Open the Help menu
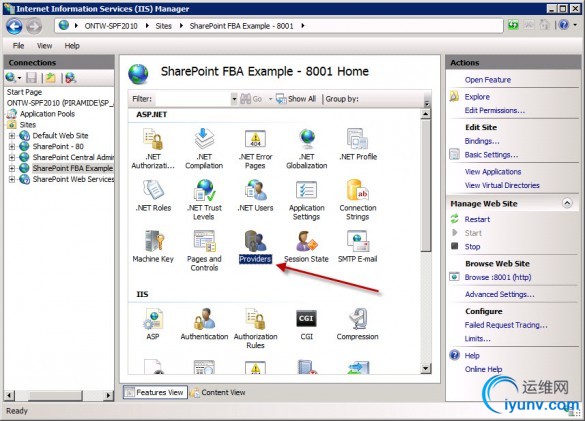Viewport: 585px width, 421px height. tap(72, 46)
